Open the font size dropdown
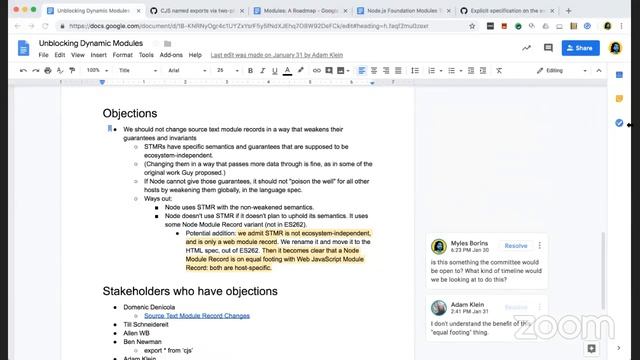 [x=228, y=71]
